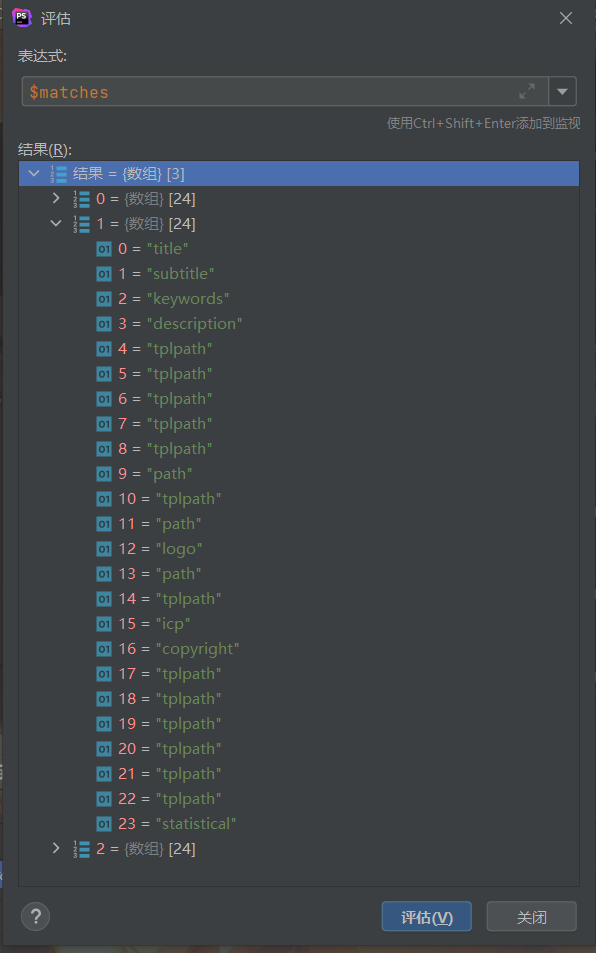Click the value icon beside "copyright" entry

click(x=104, y=649)
